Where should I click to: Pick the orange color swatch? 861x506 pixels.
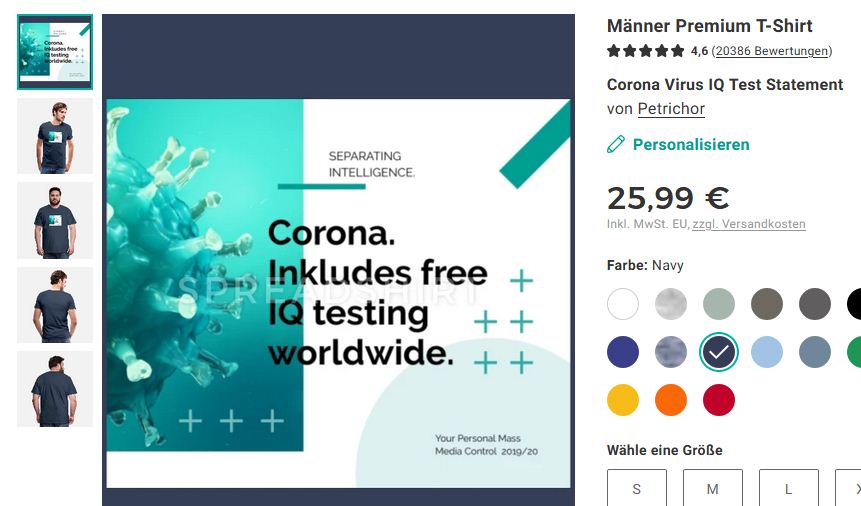[x=670, y=399]
